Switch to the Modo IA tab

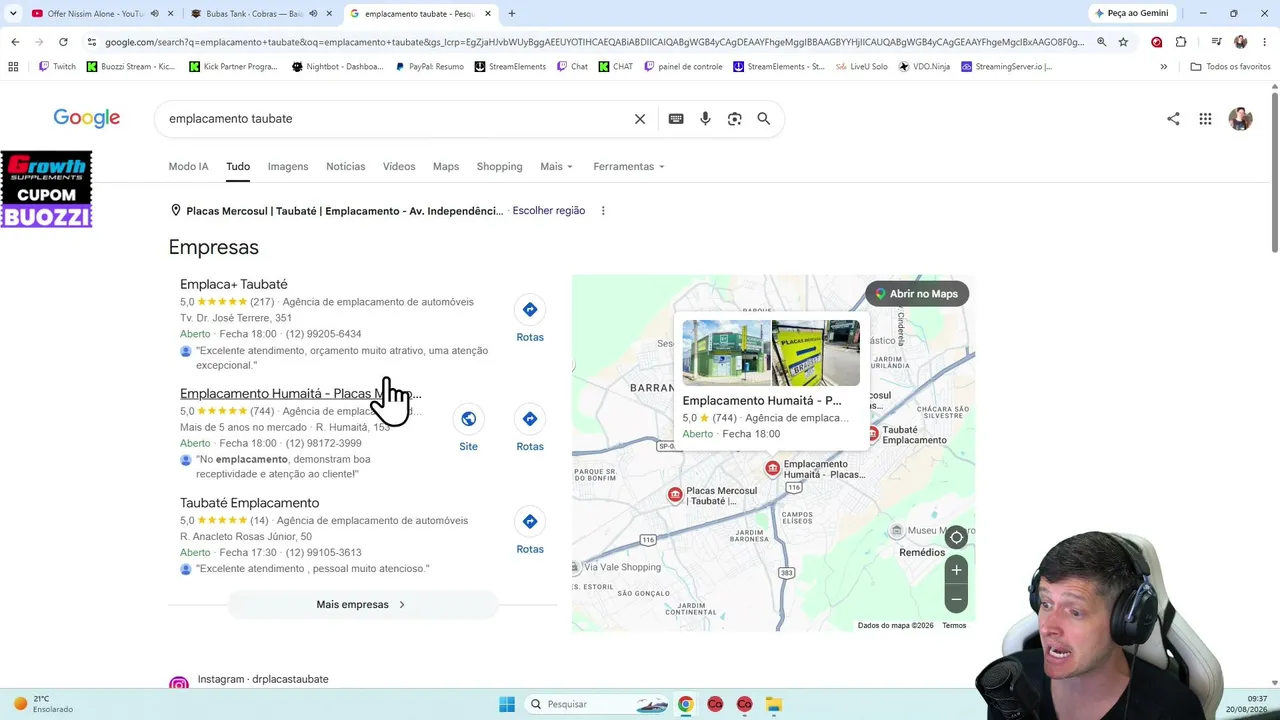[188, 167]
